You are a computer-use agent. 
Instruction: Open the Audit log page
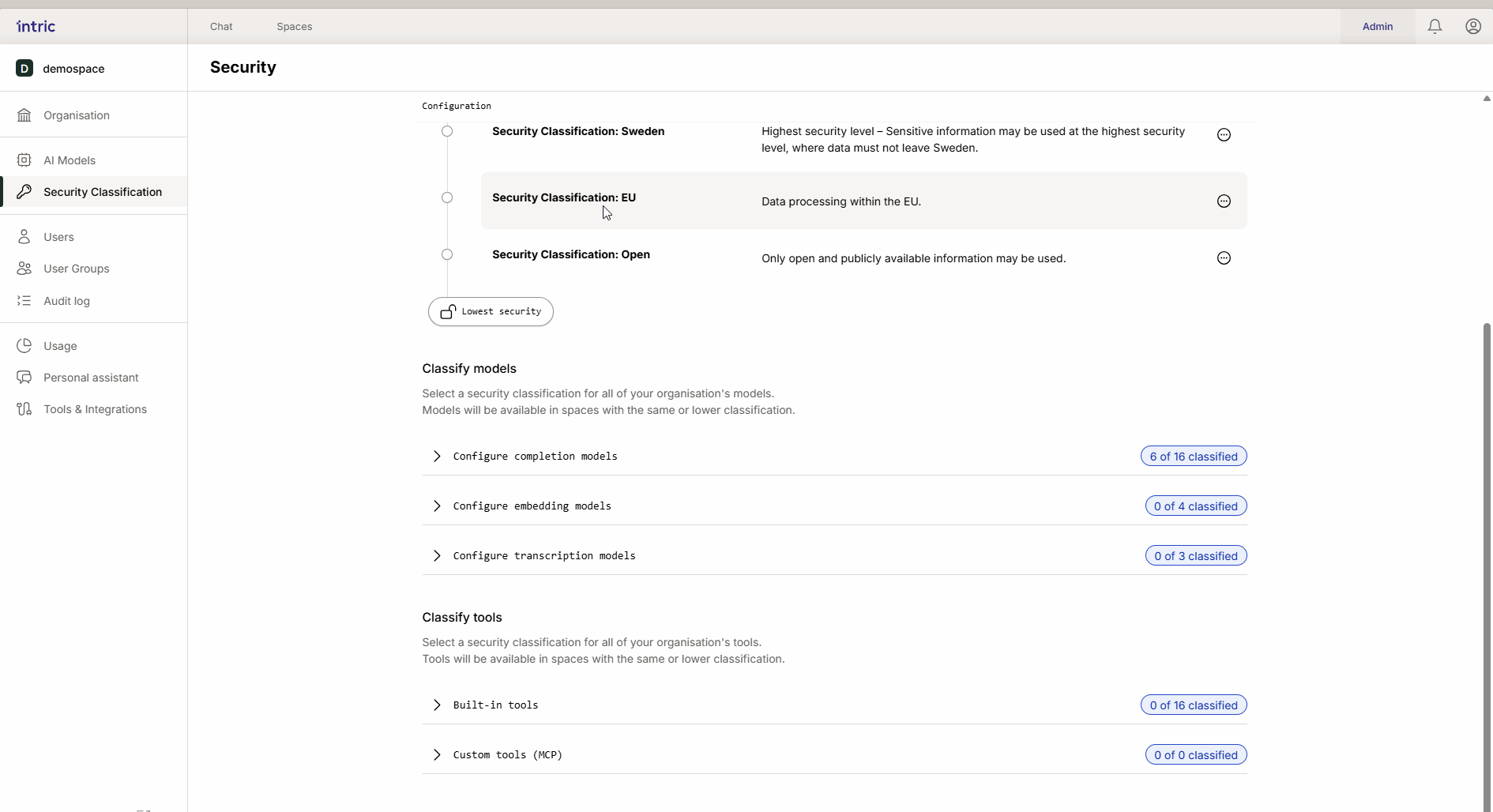tap(66, 301)
